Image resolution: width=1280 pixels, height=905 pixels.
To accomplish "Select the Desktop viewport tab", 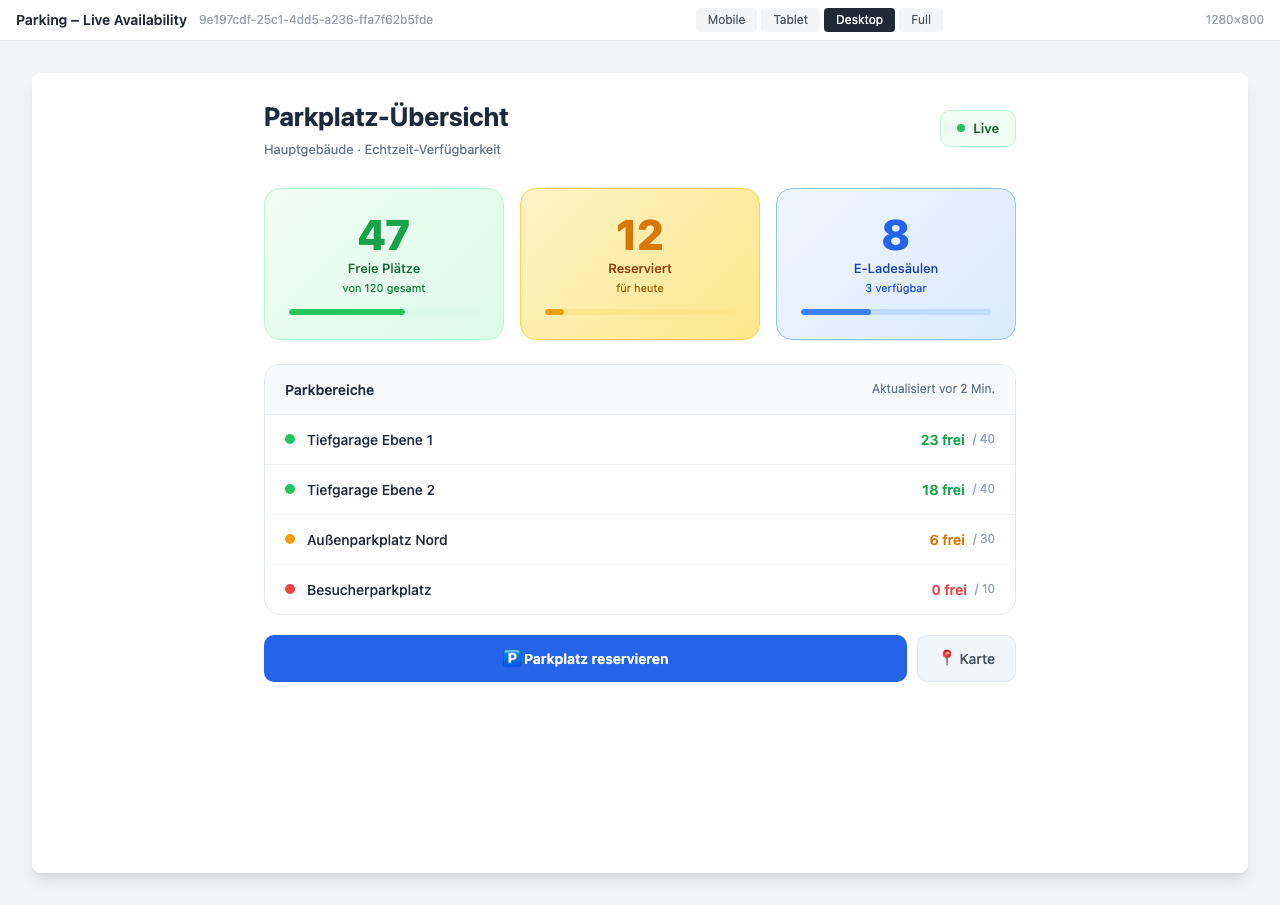I will (859, 20).
